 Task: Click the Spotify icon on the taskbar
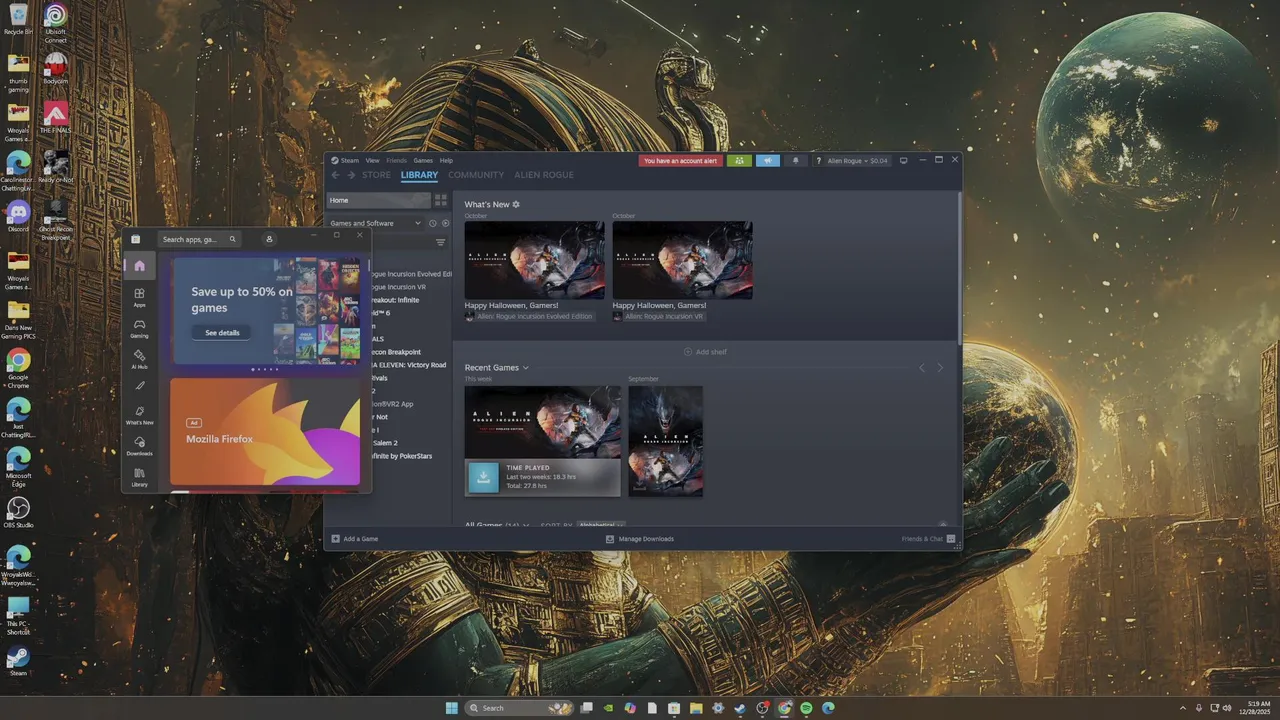pyautogui.click(x=806, y=708)
